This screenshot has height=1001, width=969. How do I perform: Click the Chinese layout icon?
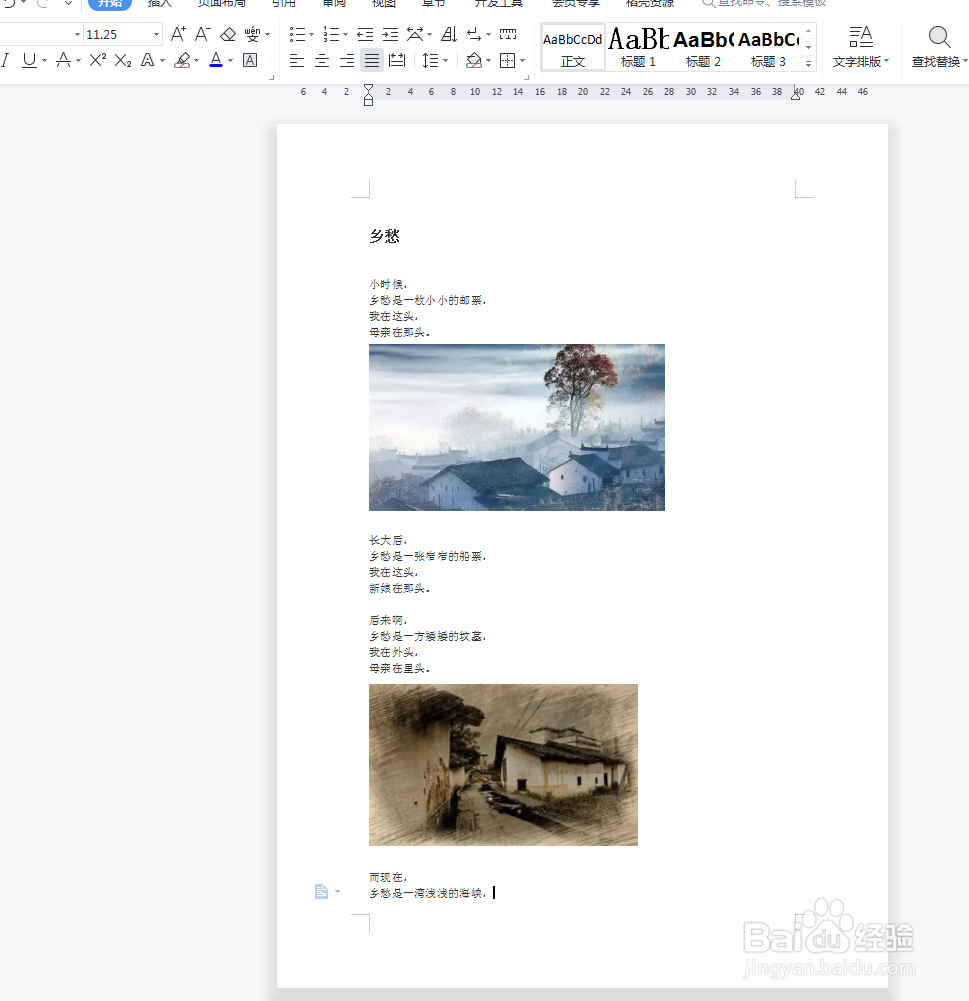pyautogui.click(x=415, y=34)
